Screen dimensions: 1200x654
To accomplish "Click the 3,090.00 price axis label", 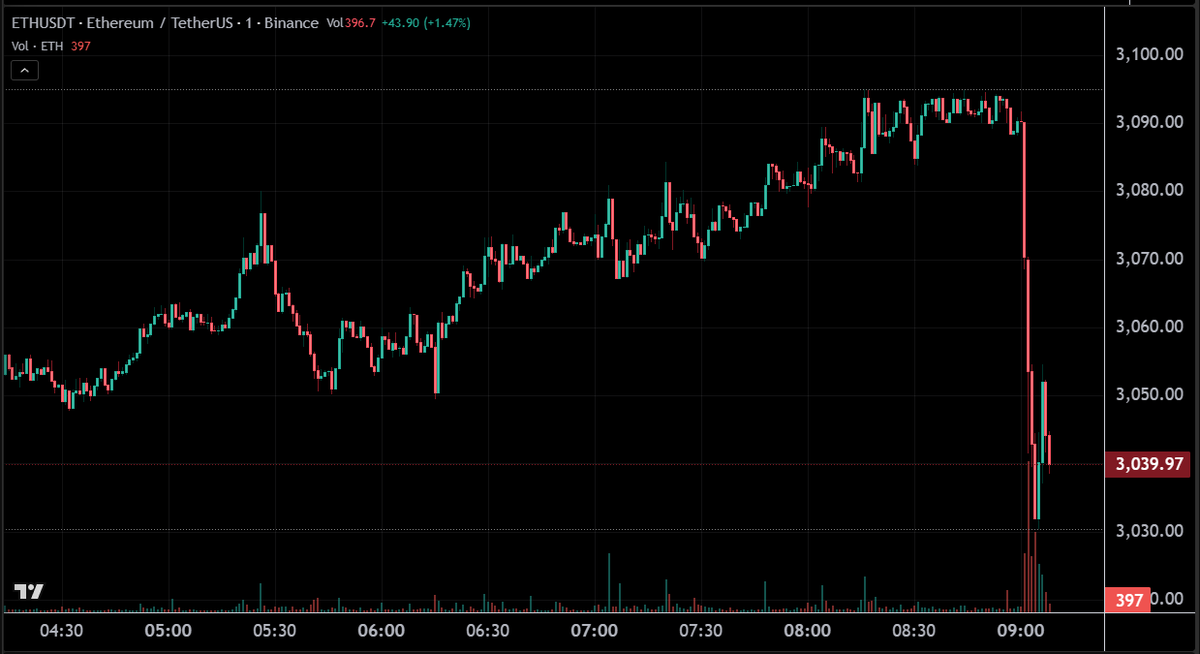I will tap(1150, 122).
